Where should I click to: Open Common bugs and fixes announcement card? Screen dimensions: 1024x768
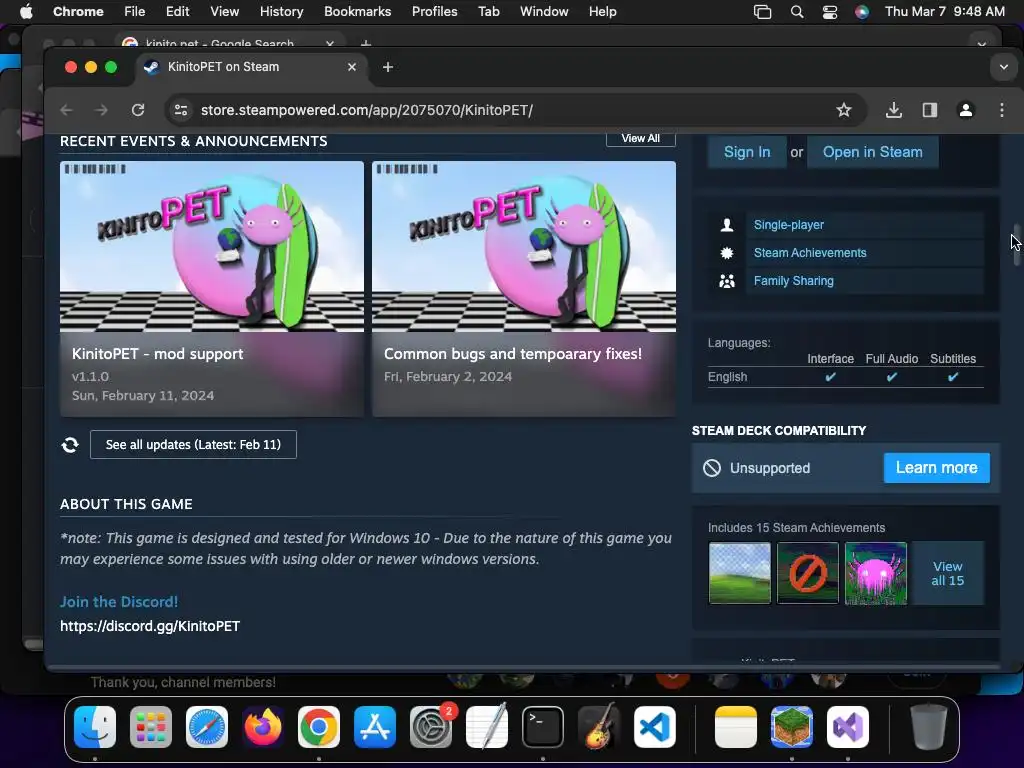524,289
